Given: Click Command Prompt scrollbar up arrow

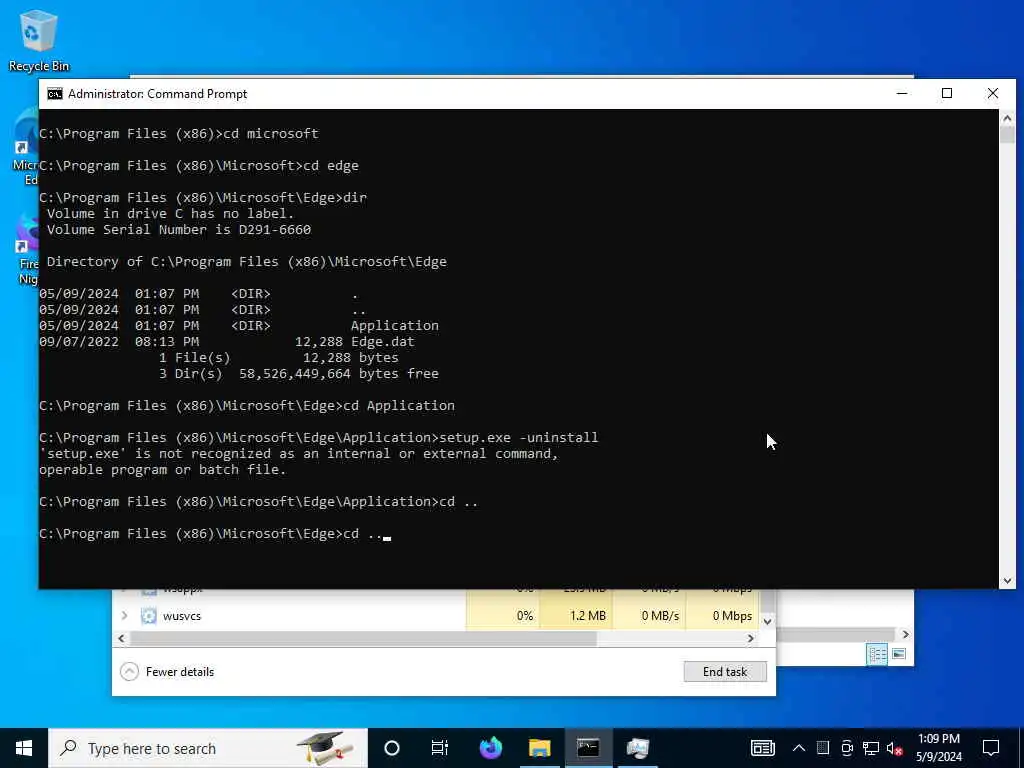Looking at the screenshot, I should click(1007, 118).
